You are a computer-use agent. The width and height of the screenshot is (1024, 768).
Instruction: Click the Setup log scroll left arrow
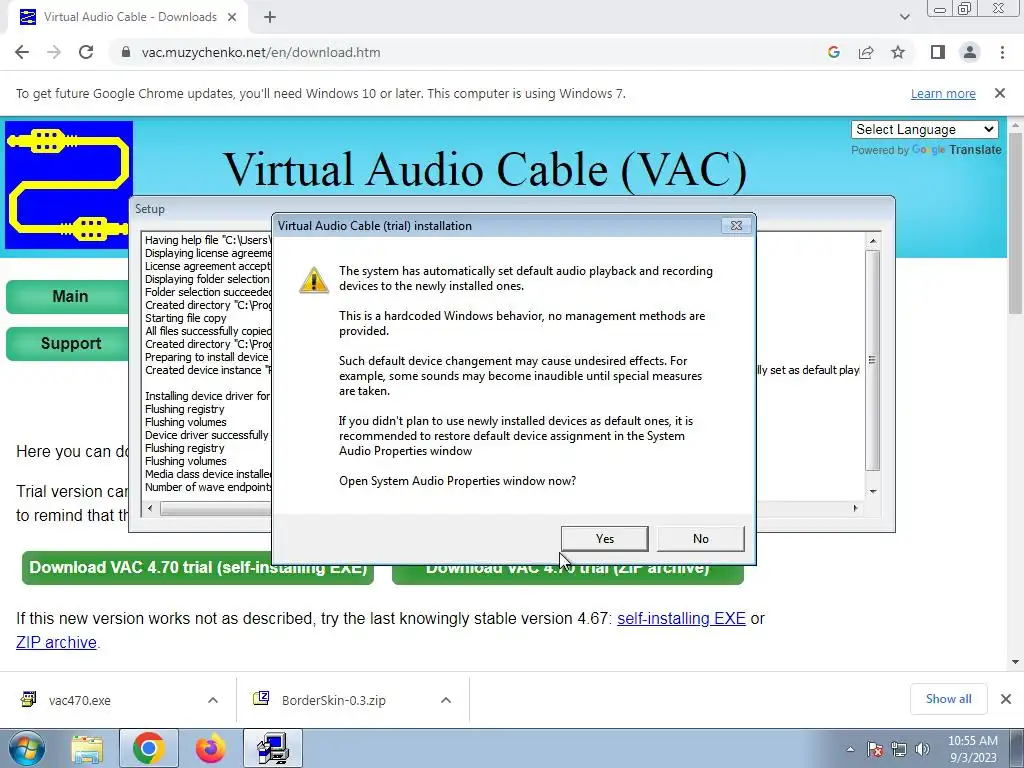[x=150, y=508]
